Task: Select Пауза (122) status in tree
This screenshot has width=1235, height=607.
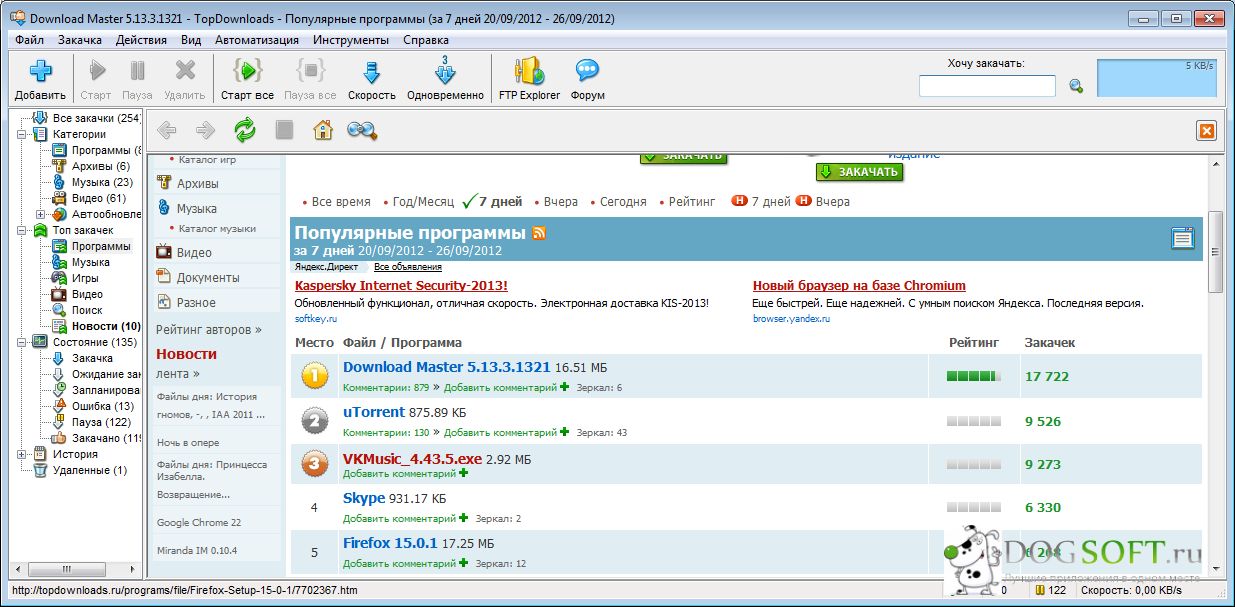Action: (x=101, y=422)
